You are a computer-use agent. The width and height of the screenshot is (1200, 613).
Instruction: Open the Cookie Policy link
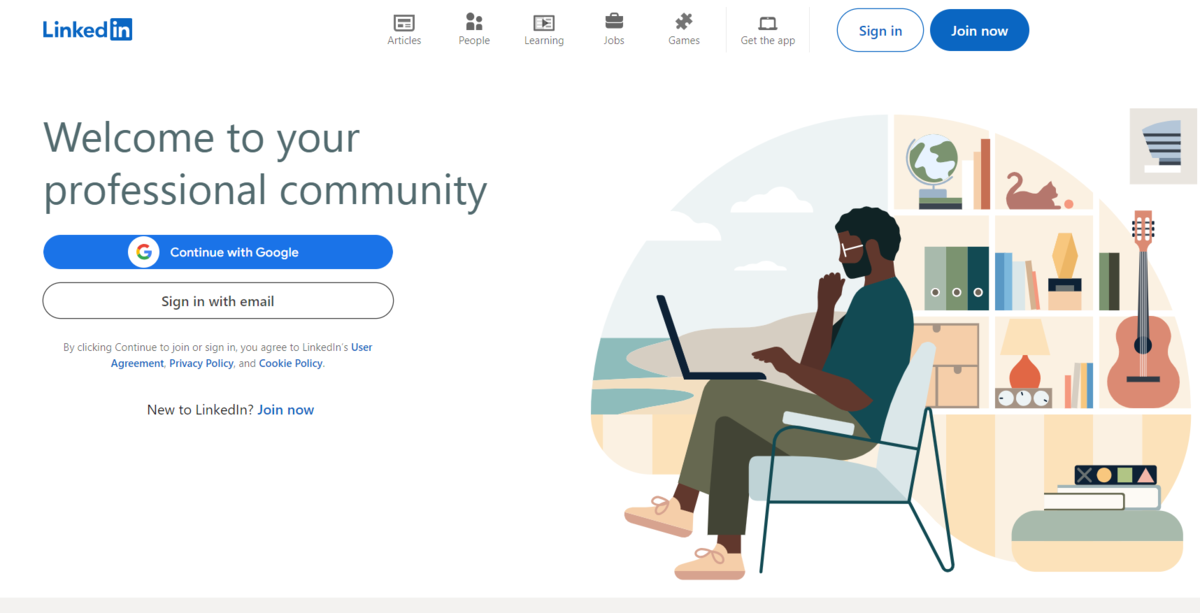click(291, 364)
